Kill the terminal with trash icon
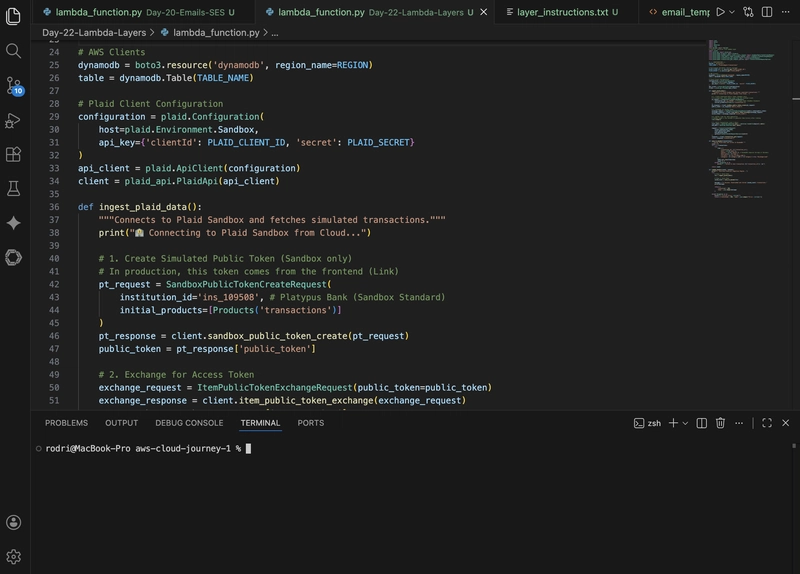The width and height of the screenshot is (800, 574). coord(720,423)
